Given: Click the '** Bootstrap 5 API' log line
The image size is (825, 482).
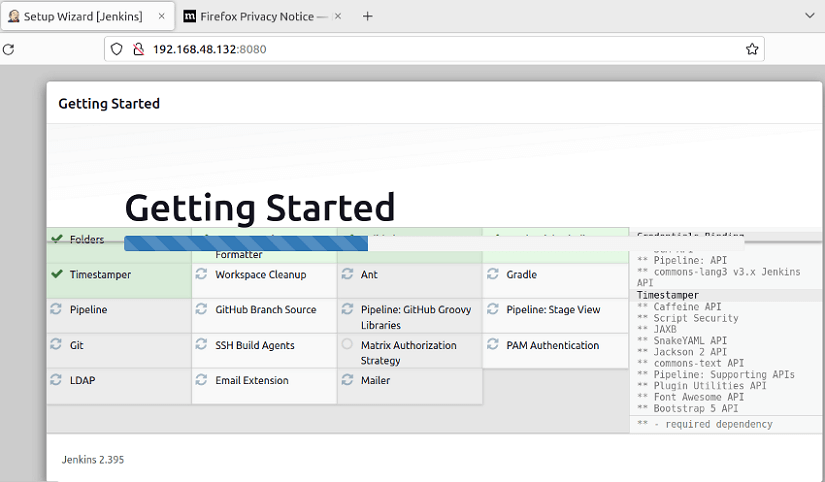Looking at the screenshot, I should (x=688, y=408).
